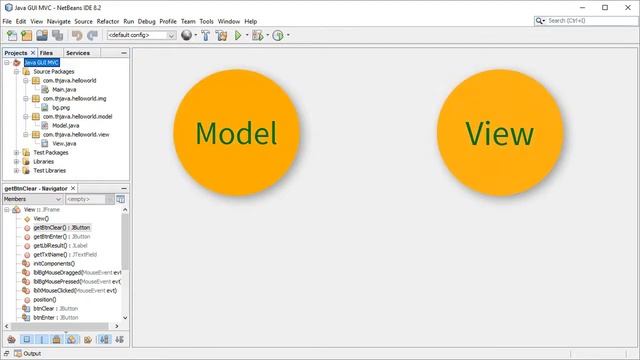Screen dimensions: 640x360
Task: Click the Output window icon at bottom
Action: click(18, 353)
